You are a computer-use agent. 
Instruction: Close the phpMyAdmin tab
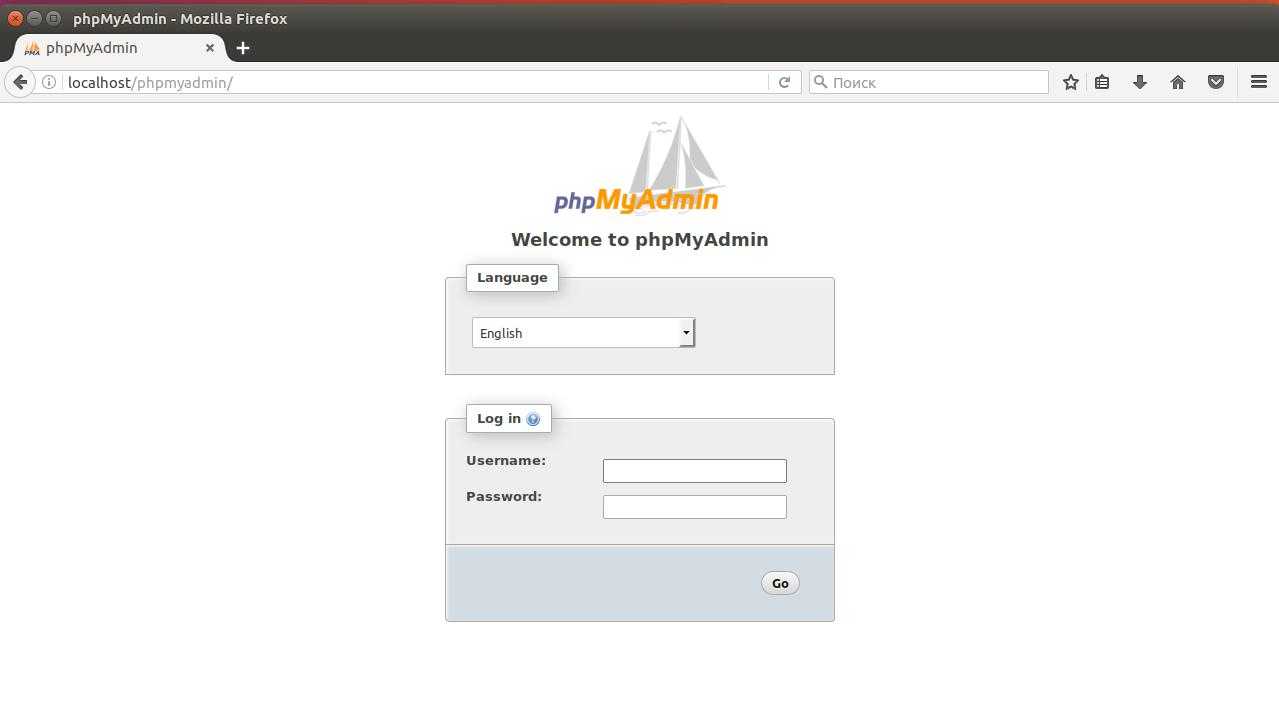click(x=210, y=48)
